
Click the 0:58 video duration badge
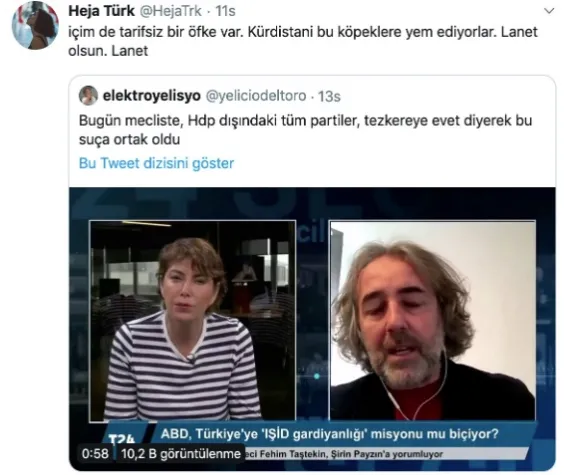pyautogui.click(x=95, y=454)
